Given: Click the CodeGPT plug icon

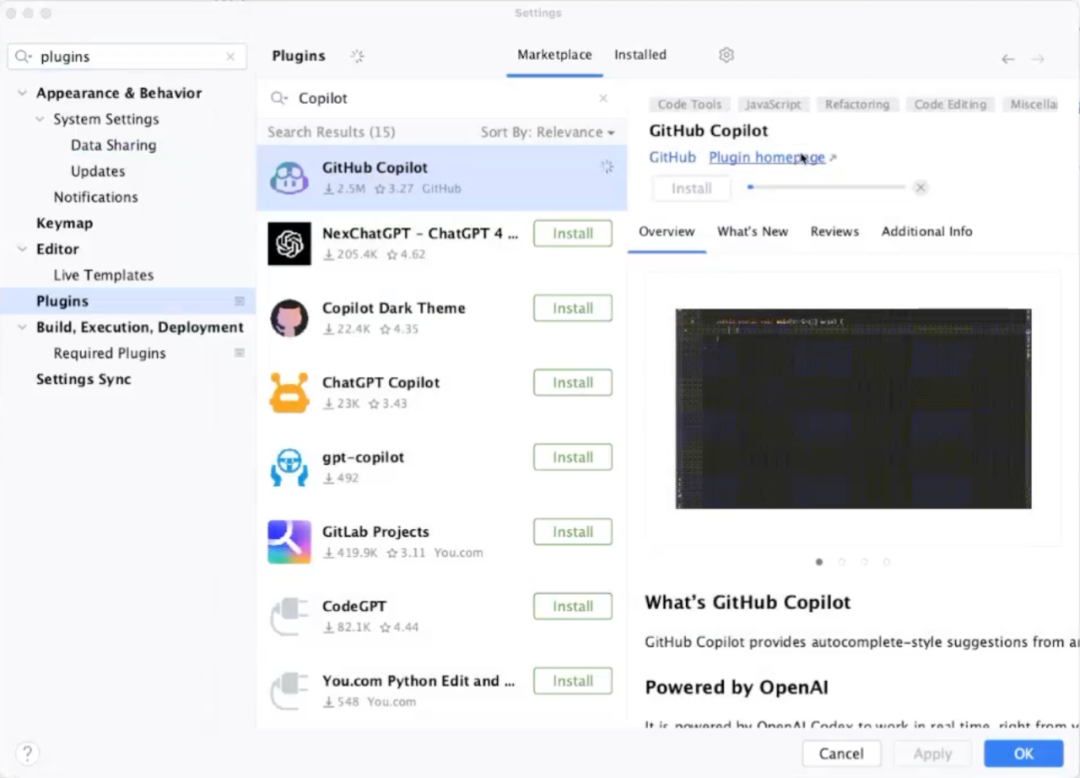Looking at the screenshot, I should 289,616.
